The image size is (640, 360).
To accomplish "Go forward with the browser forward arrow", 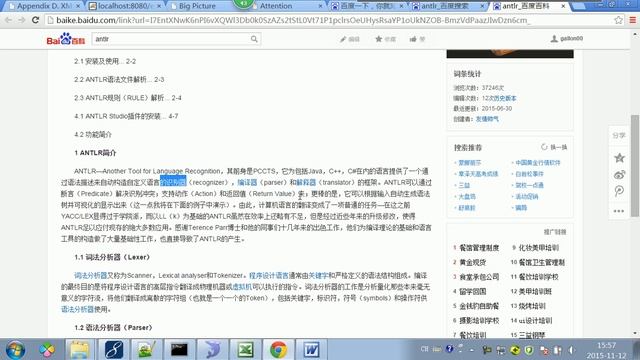I will 21,20.
